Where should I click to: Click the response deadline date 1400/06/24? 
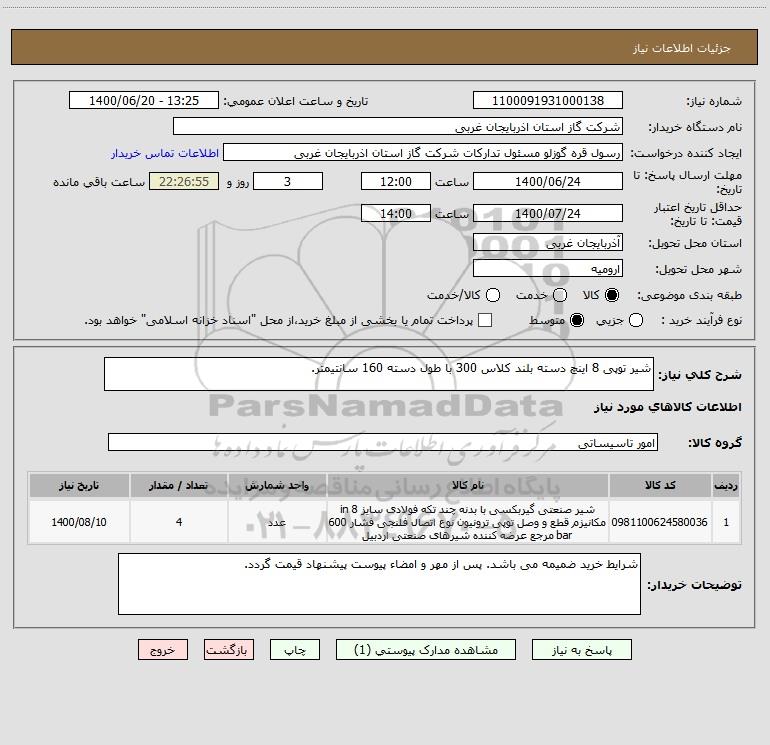pos(548,181)
